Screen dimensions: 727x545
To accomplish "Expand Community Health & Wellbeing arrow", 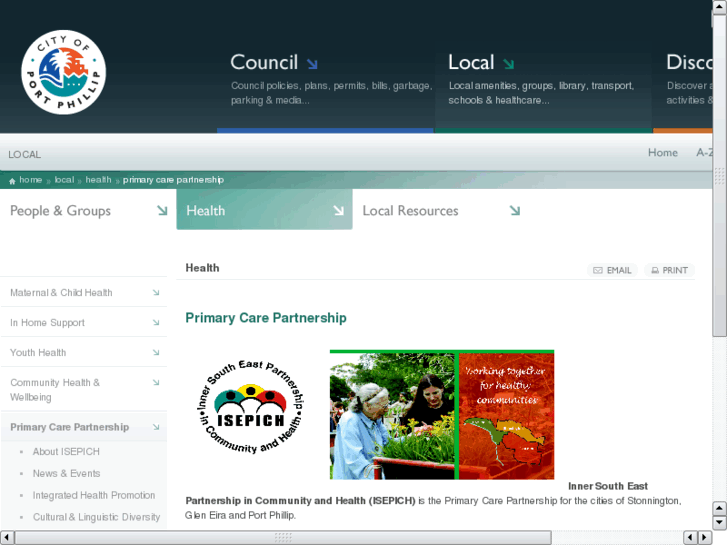I will tap(156, 383).
